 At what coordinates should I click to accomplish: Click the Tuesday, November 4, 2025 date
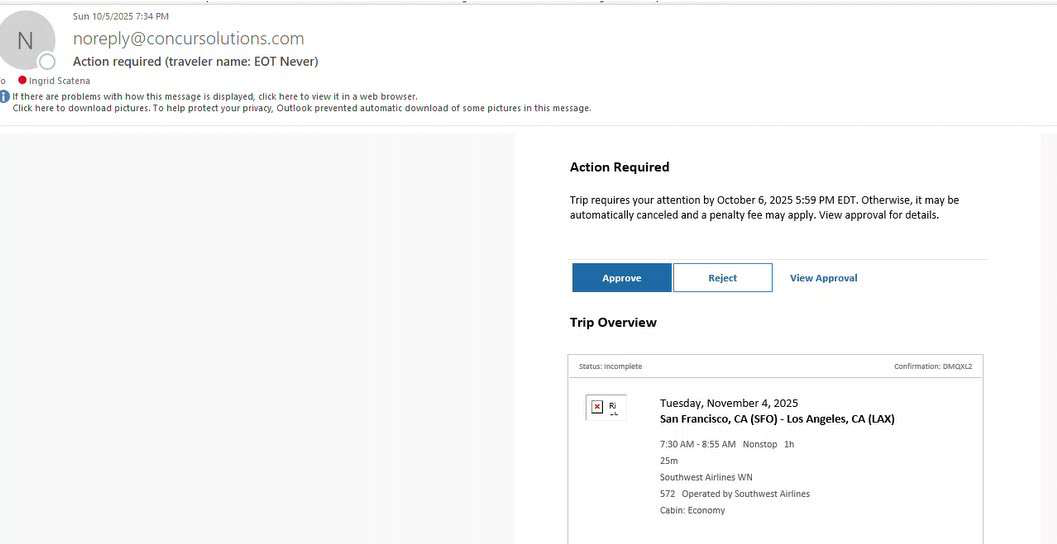(729, 403)
